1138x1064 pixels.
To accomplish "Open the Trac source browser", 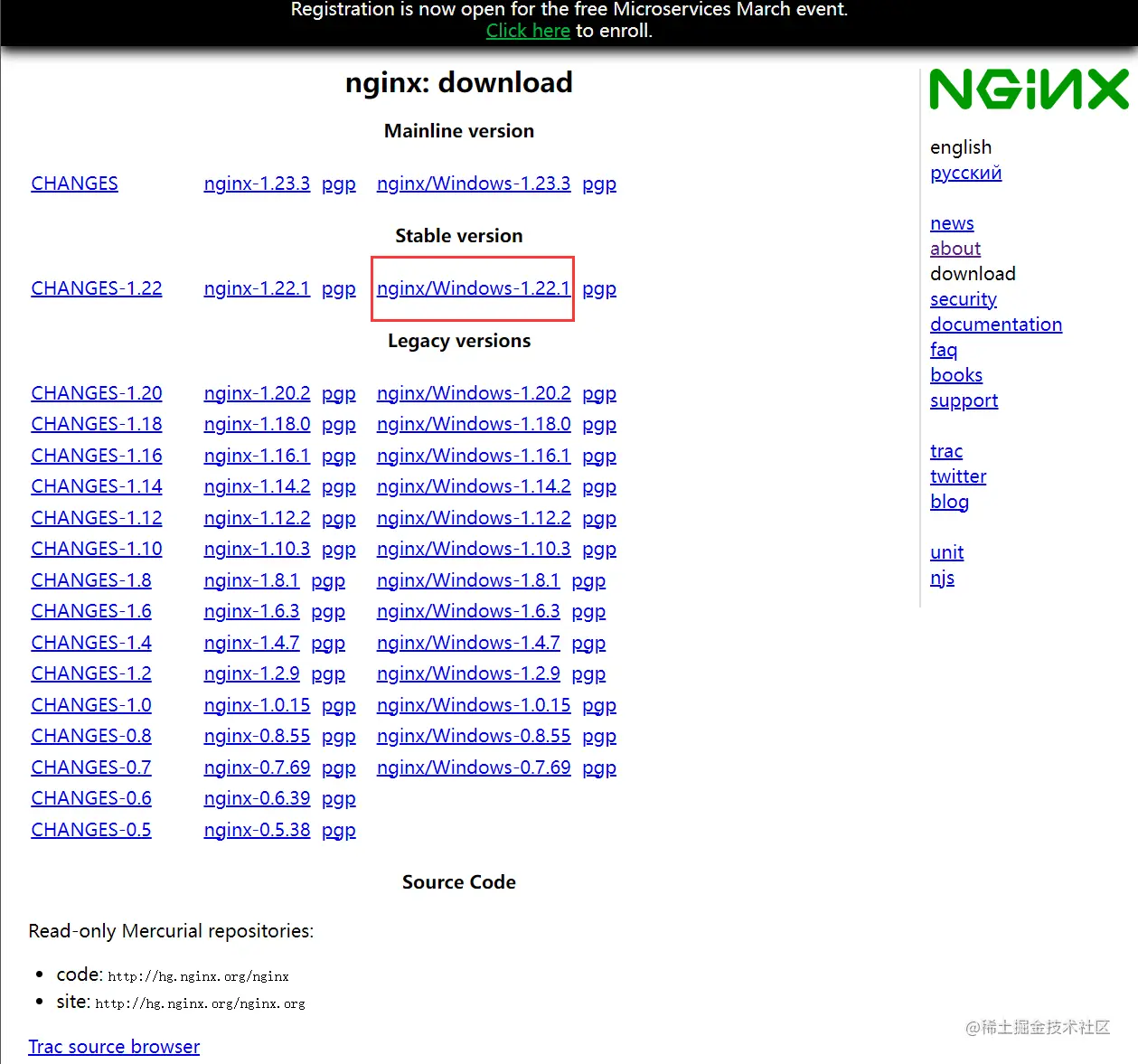I will [114, 1046].
